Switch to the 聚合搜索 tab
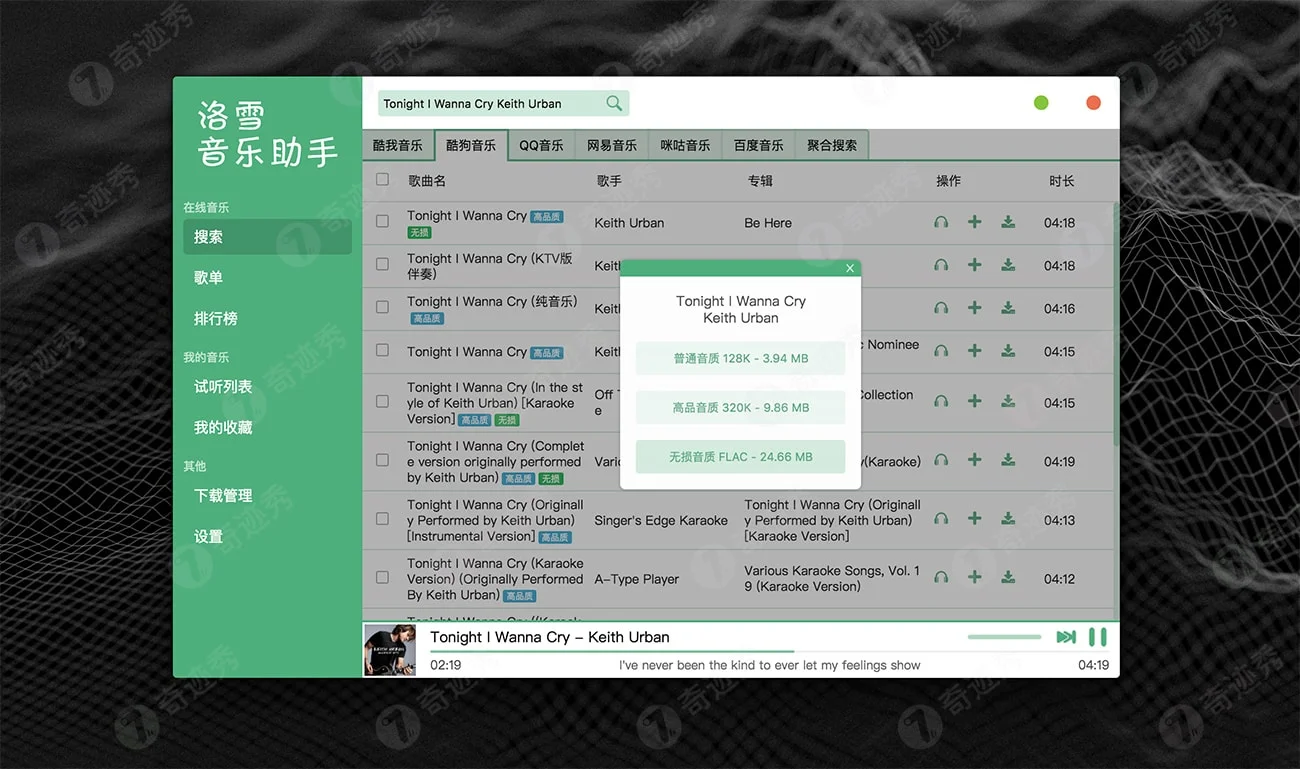Viewport: 1300px width, 769px height. tap(831, 144)
